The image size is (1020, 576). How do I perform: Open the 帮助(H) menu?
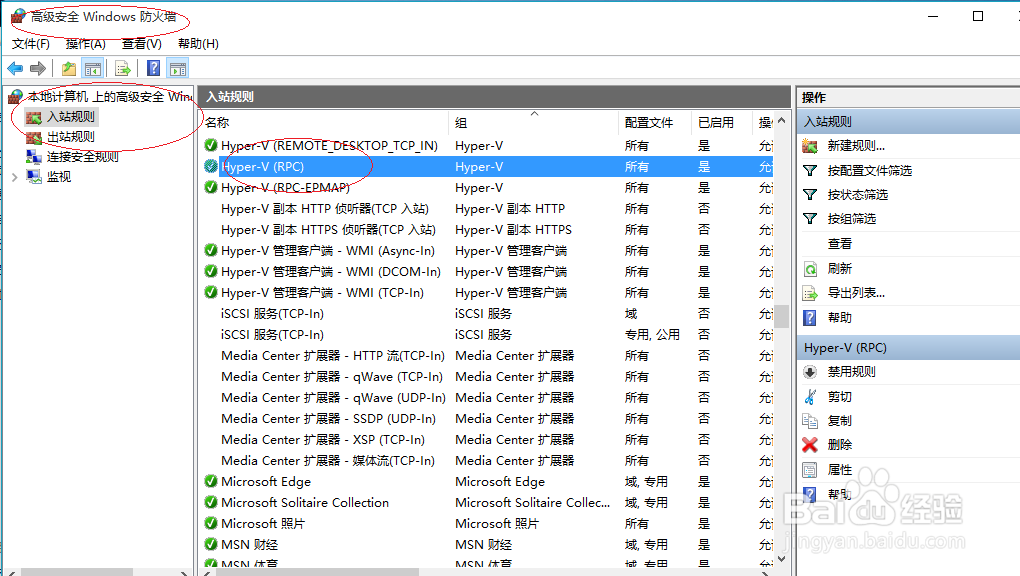pos(198,44)
